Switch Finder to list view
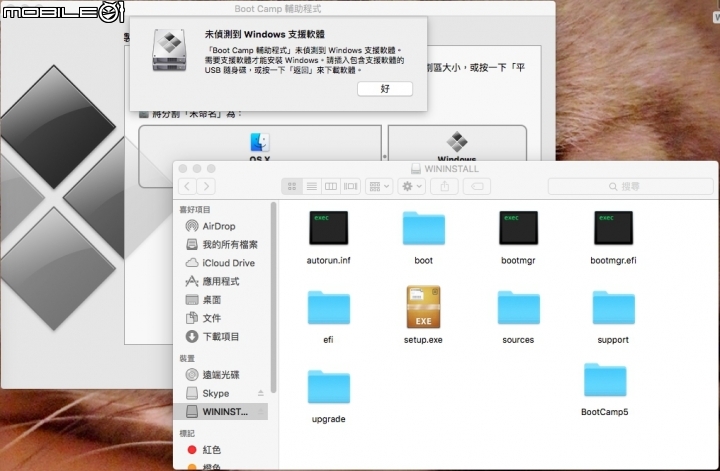 pyautogui.click(x=311, y=186)
